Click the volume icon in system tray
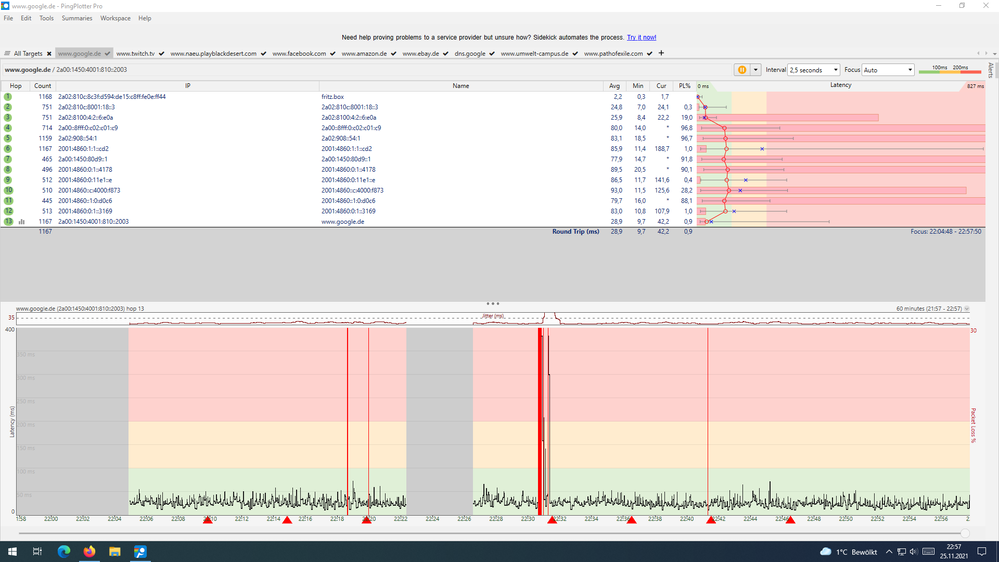Screen dimensions: 999x562 coord(913,551)
